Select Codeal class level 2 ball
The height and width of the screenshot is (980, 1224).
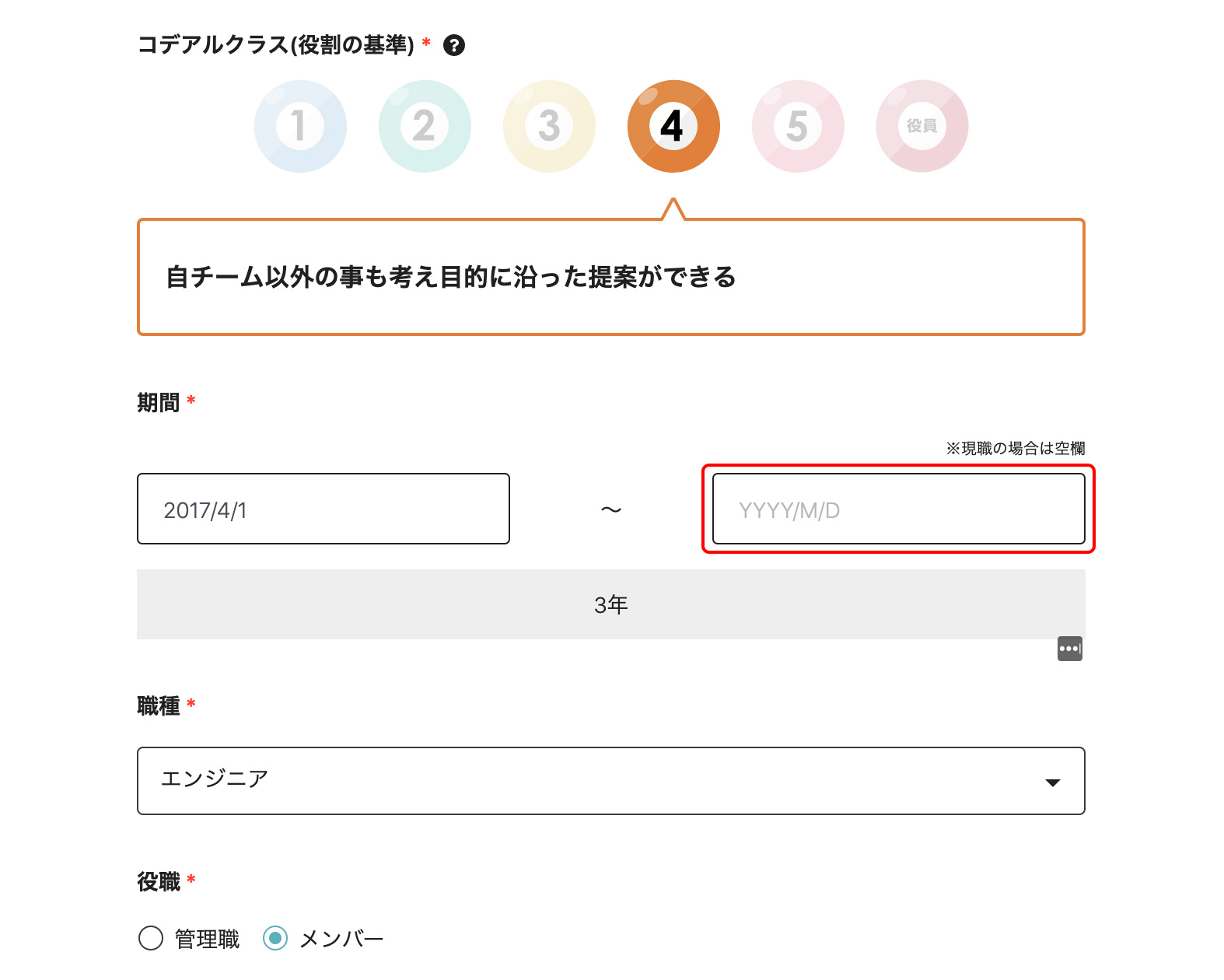(x=425, y=126)
